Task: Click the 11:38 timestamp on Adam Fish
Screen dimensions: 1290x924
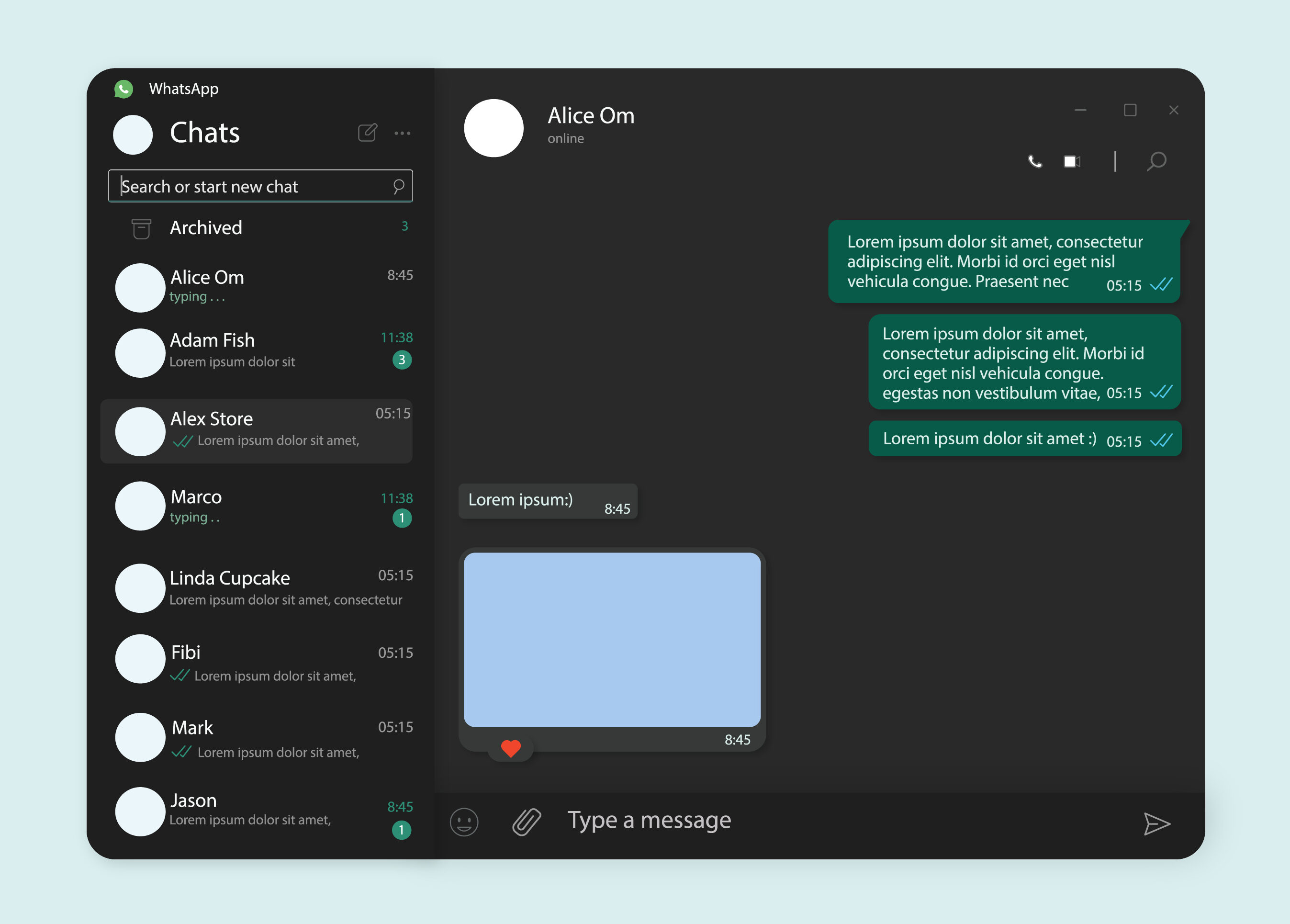Action: 396,338
